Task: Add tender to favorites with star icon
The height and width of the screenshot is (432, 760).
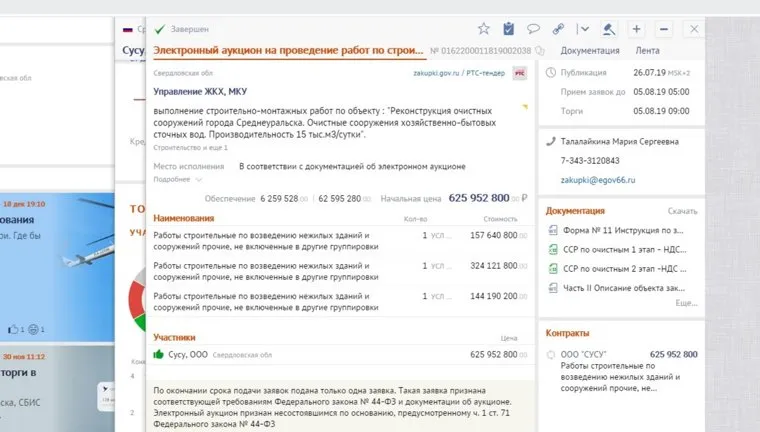Action: tap(484, 29)
